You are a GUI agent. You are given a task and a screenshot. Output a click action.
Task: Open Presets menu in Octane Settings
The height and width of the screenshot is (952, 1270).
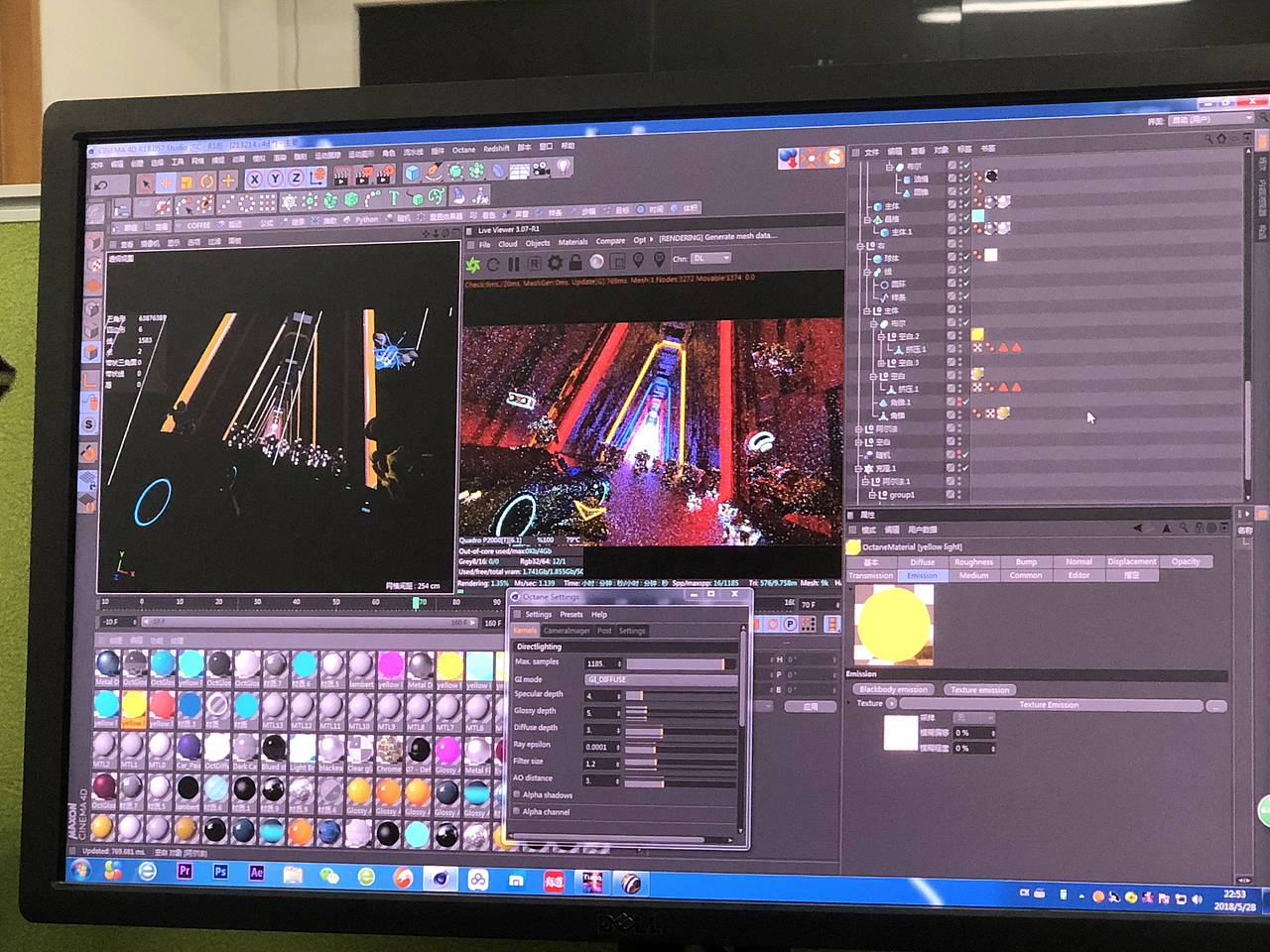pos(571,614)
